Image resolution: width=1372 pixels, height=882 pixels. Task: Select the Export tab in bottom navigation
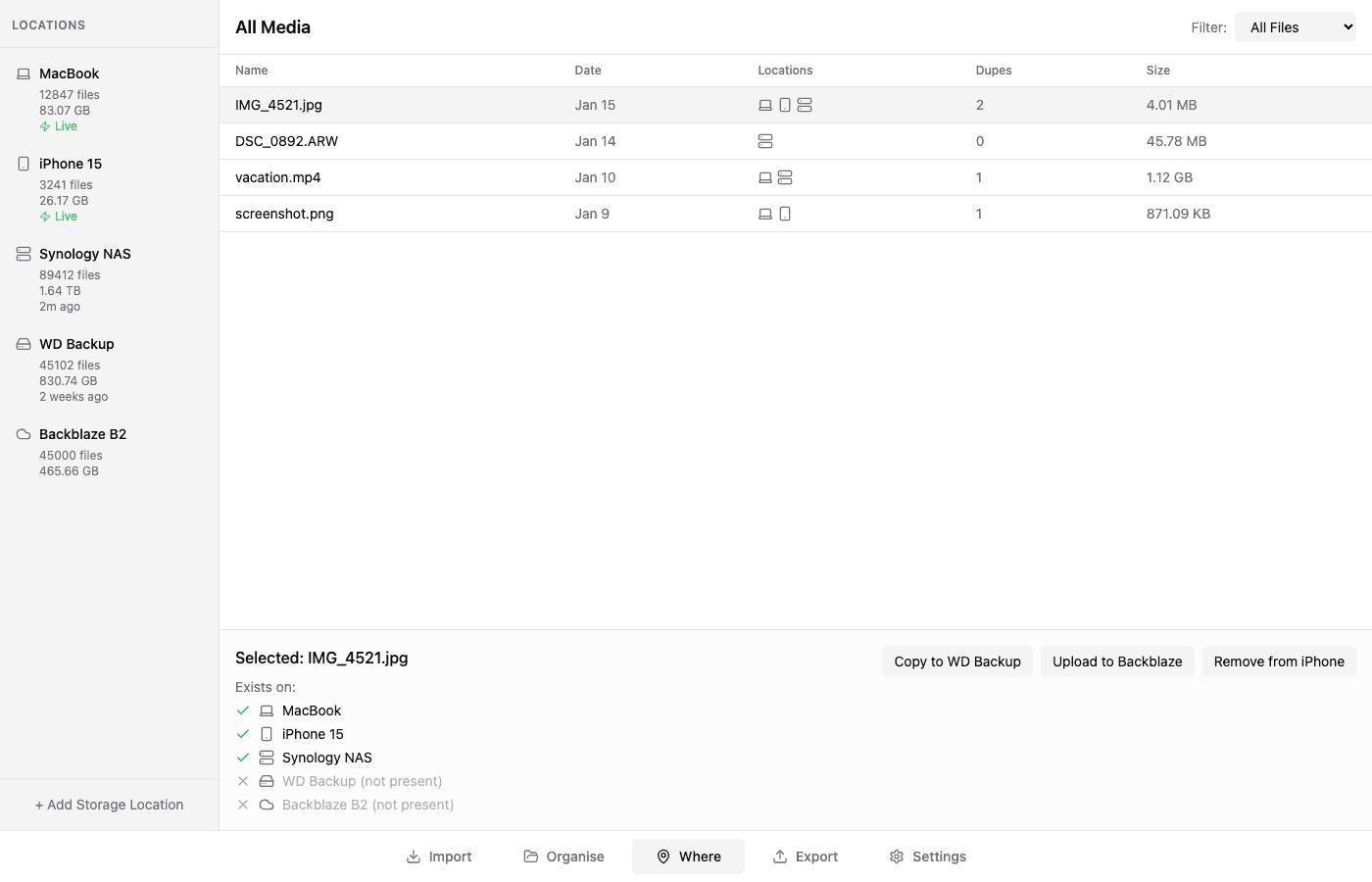(805, 856)
